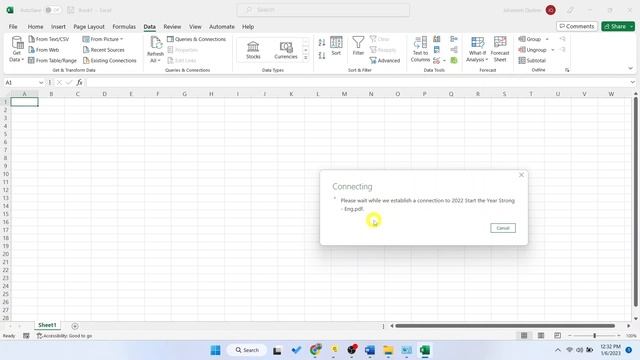Expand the Data Types gallery
640x360 pixels.
(x=306, y=58)
